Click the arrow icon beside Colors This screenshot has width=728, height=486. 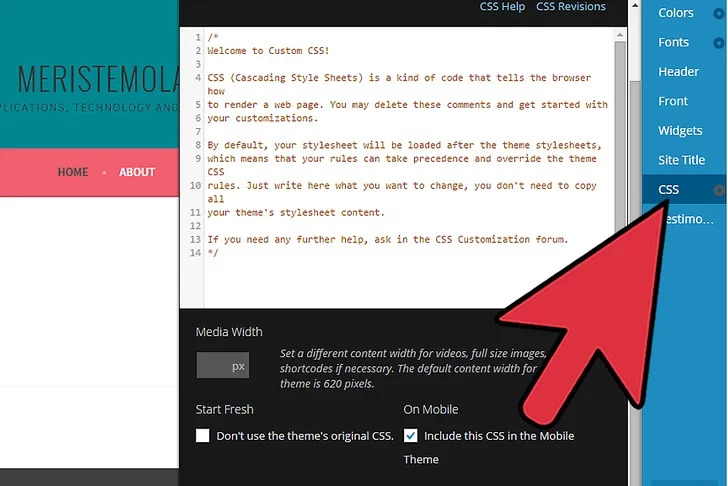tap(719, 14)
